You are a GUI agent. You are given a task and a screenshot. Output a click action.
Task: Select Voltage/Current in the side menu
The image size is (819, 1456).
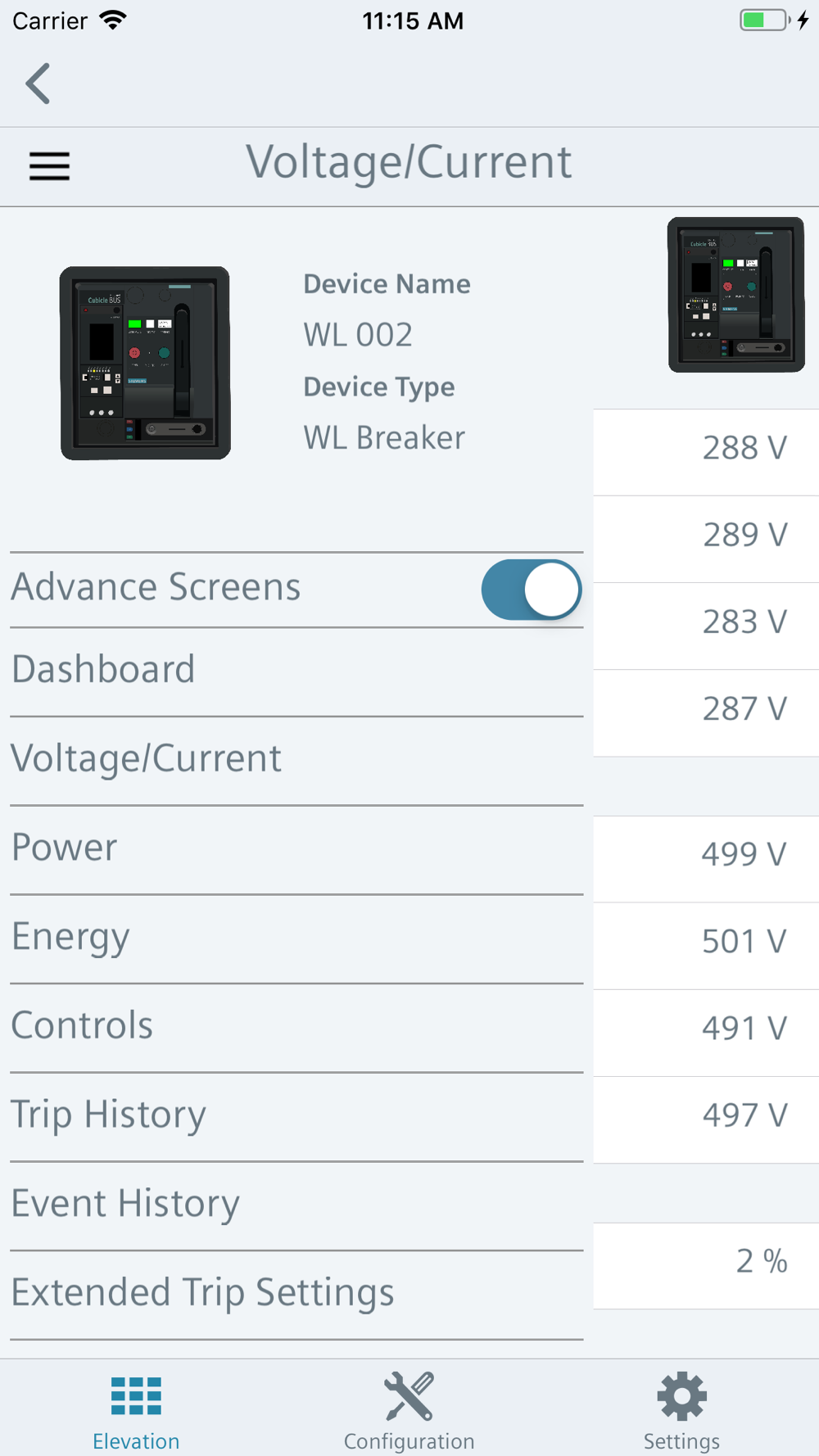pyautogui.click(x=296, y=760)
